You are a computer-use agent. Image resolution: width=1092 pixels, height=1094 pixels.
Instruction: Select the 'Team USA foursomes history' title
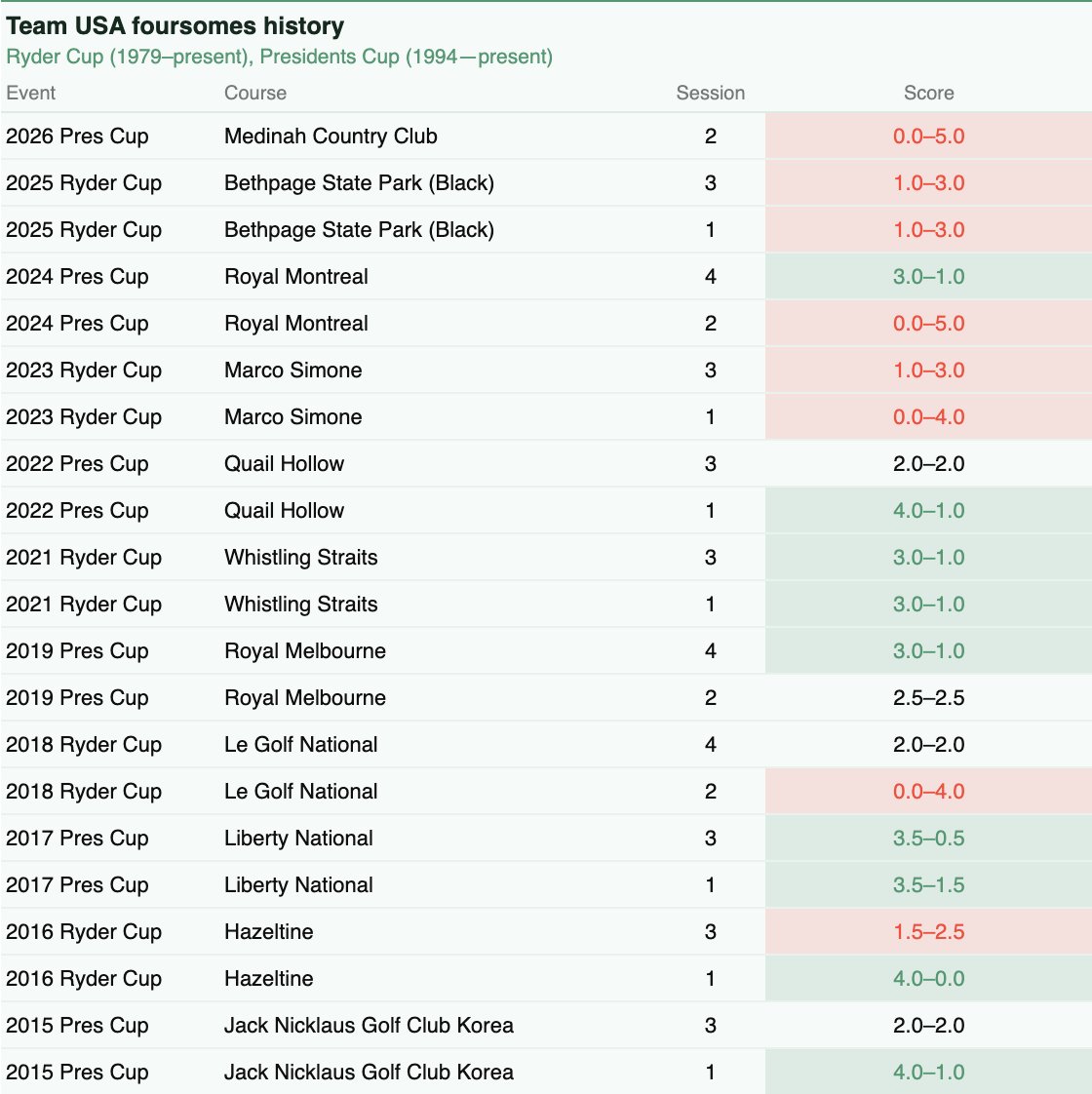click(x=175, y=25)
